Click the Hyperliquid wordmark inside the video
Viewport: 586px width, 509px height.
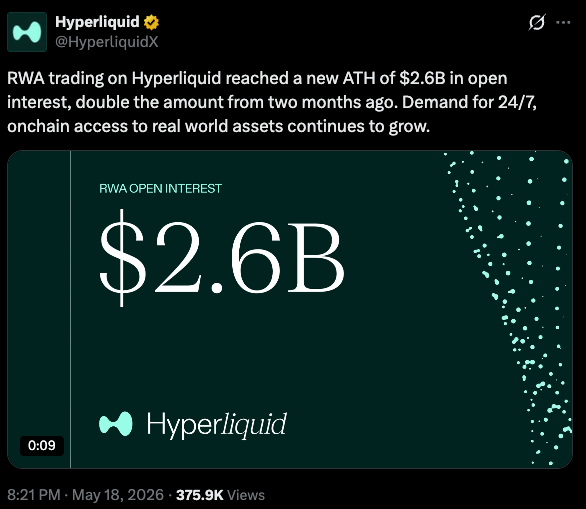(x=217, y=425)
